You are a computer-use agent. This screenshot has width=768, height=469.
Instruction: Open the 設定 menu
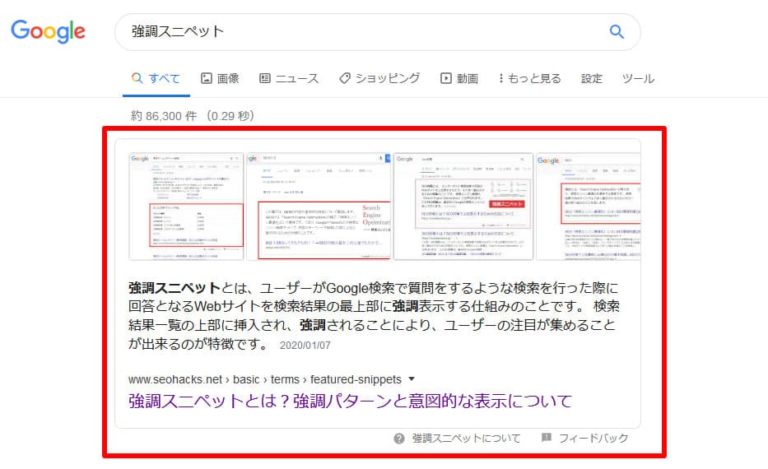(592, 78)
